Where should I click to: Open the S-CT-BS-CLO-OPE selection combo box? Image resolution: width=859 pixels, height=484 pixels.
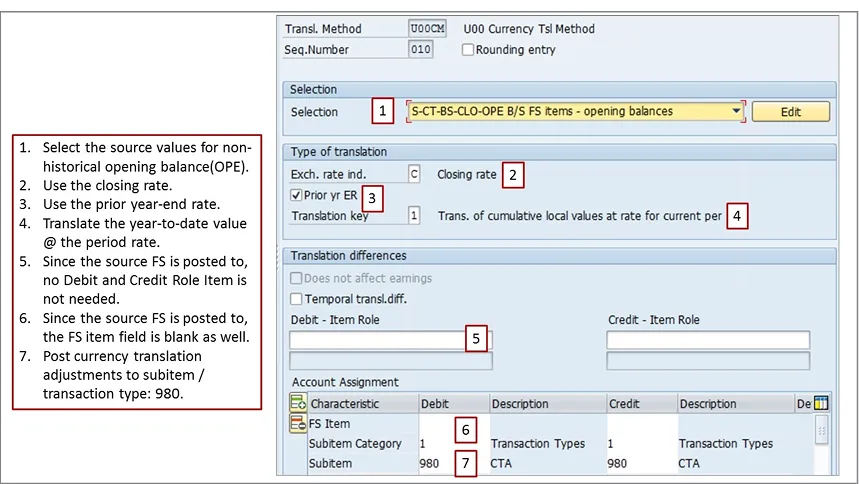click(x=570, y=111)
